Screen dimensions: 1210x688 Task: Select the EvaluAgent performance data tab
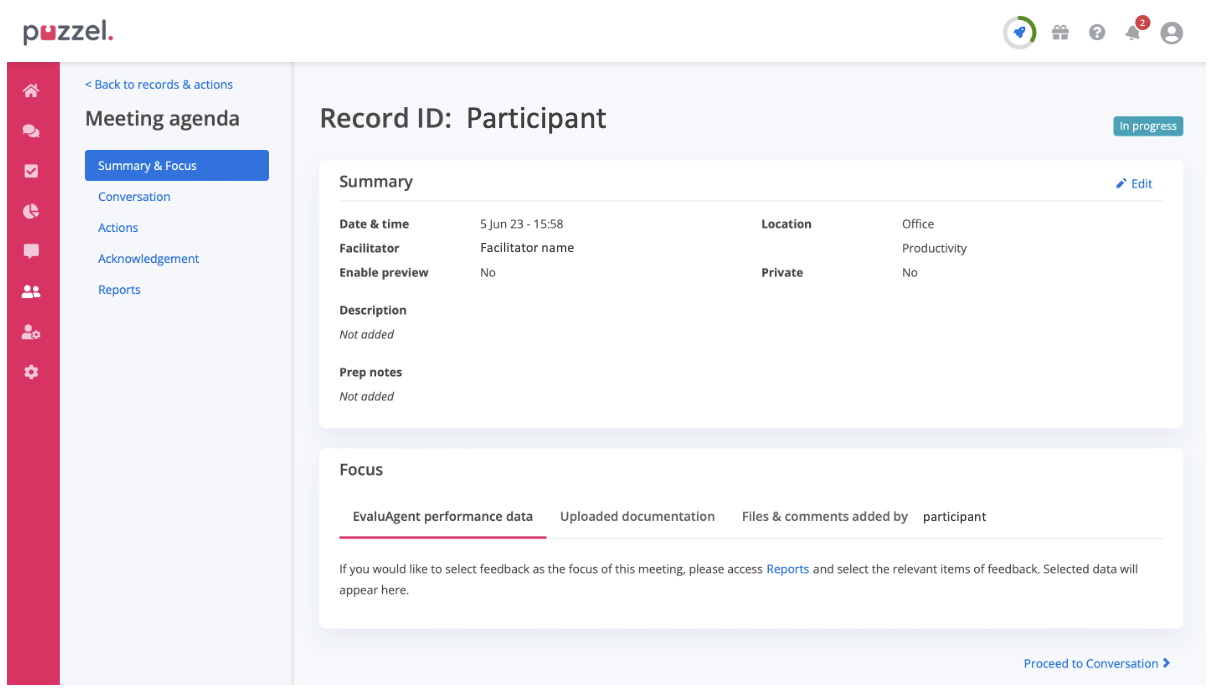point(442,517)
